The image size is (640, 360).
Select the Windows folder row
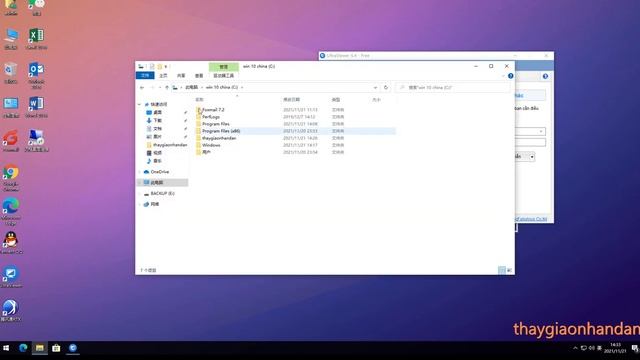pos(296,145)
